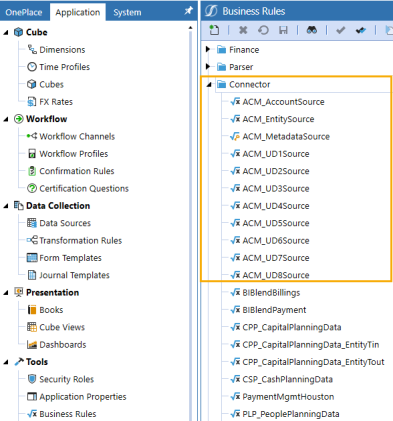Open the ACM_UD8Source rule
Viewport: 393px width, 421px height.
point(276,275)
